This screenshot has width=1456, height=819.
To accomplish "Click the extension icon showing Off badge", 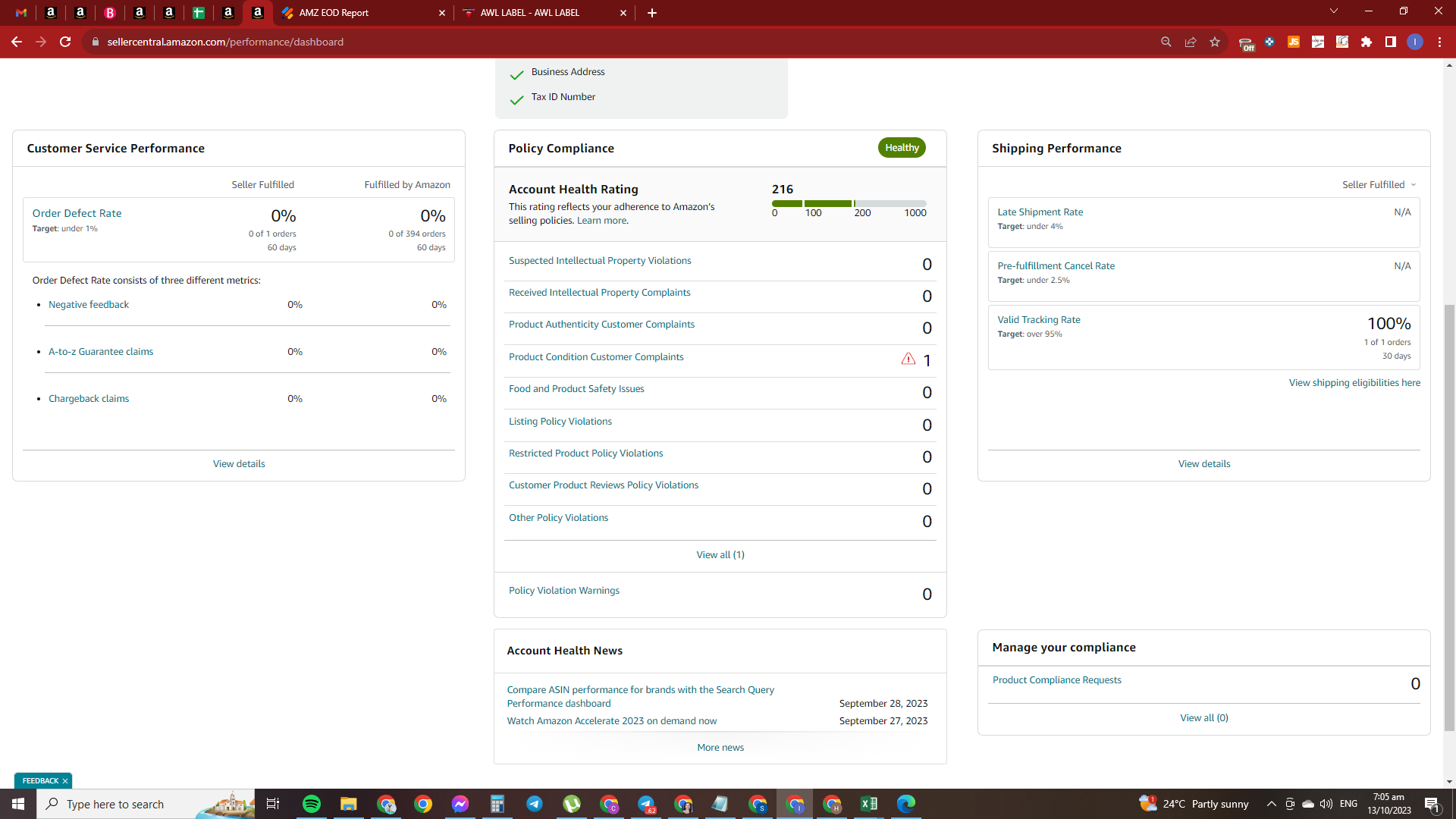I will tap(1246, 44).
